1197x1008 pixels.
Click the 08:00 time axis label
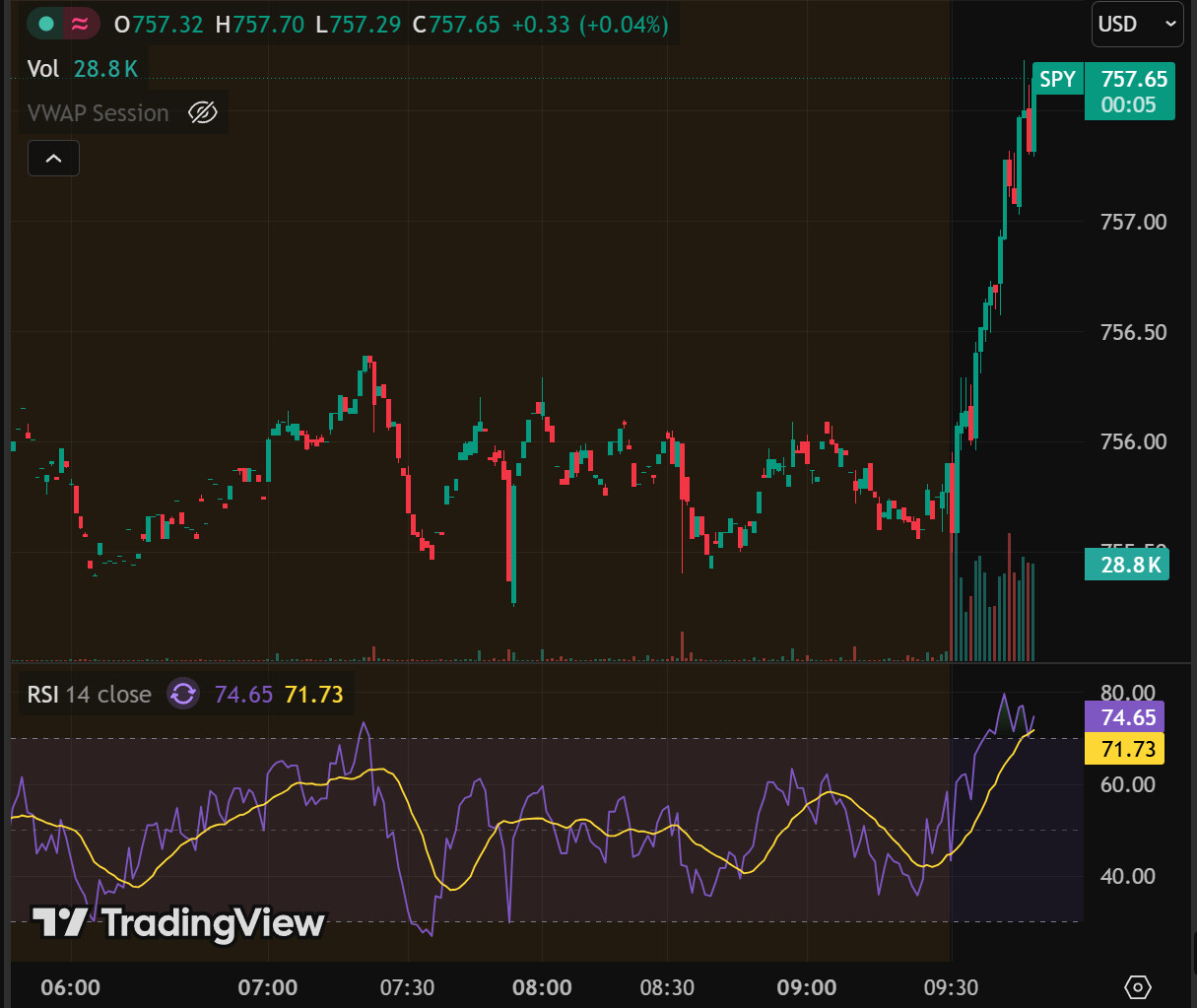coord(542,987)
